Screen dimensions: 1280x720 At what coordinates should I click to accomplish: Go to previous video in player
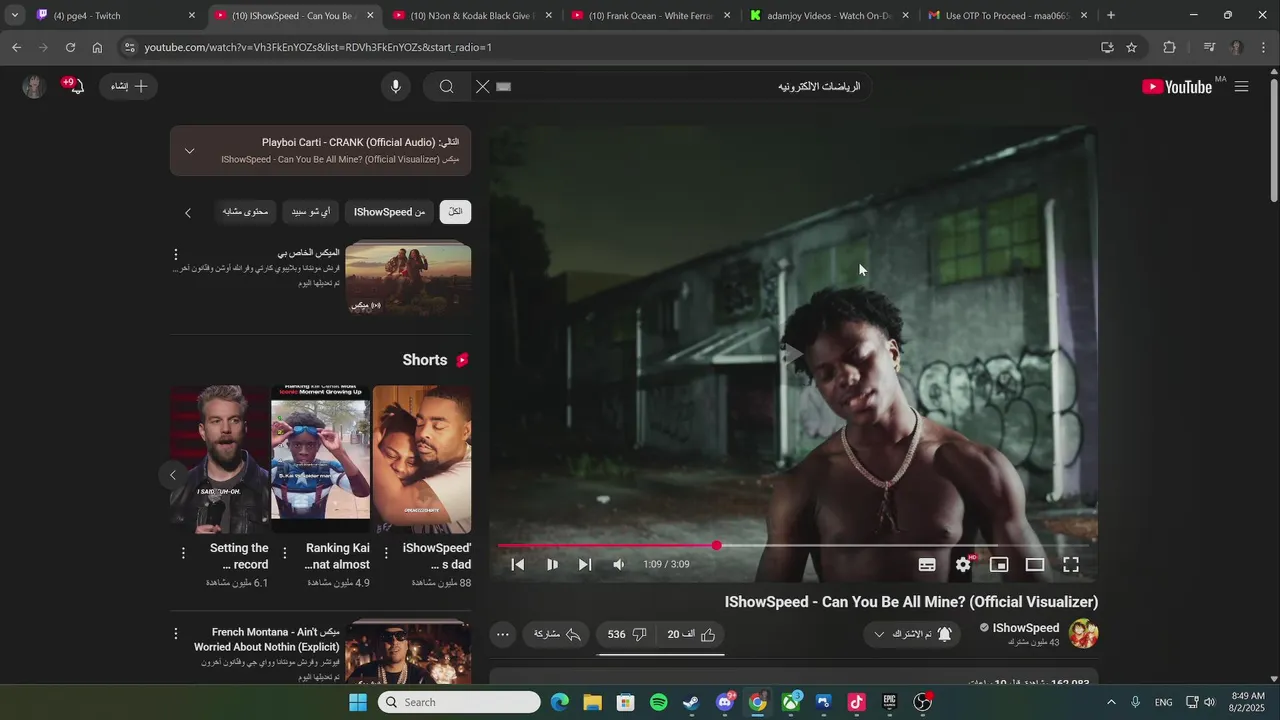(518, 564)
